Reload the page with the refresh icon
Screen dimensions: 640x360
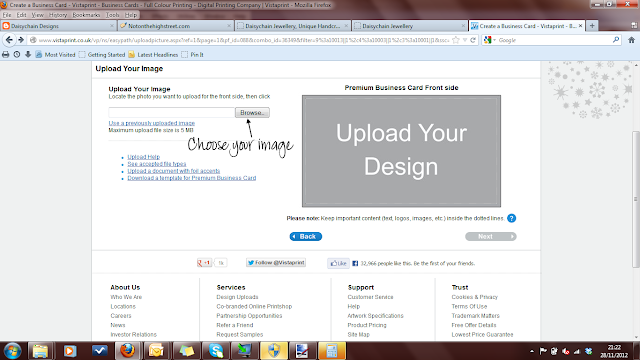pyautogui.click(x=473, y=40)
